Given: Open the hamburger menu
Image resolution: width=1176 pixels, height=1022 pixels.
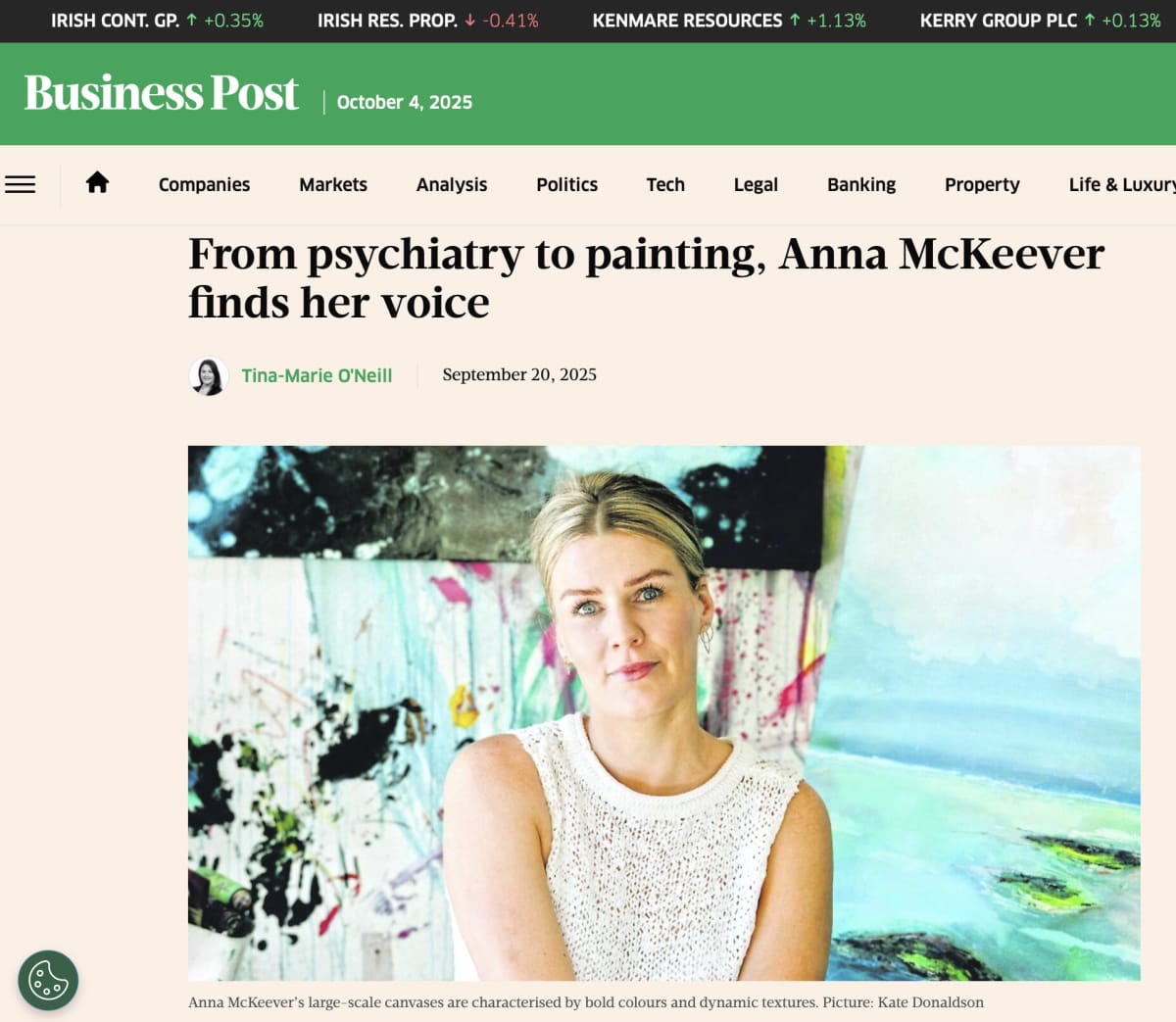Looking at the screenshot, I should (x=21, y=184).
